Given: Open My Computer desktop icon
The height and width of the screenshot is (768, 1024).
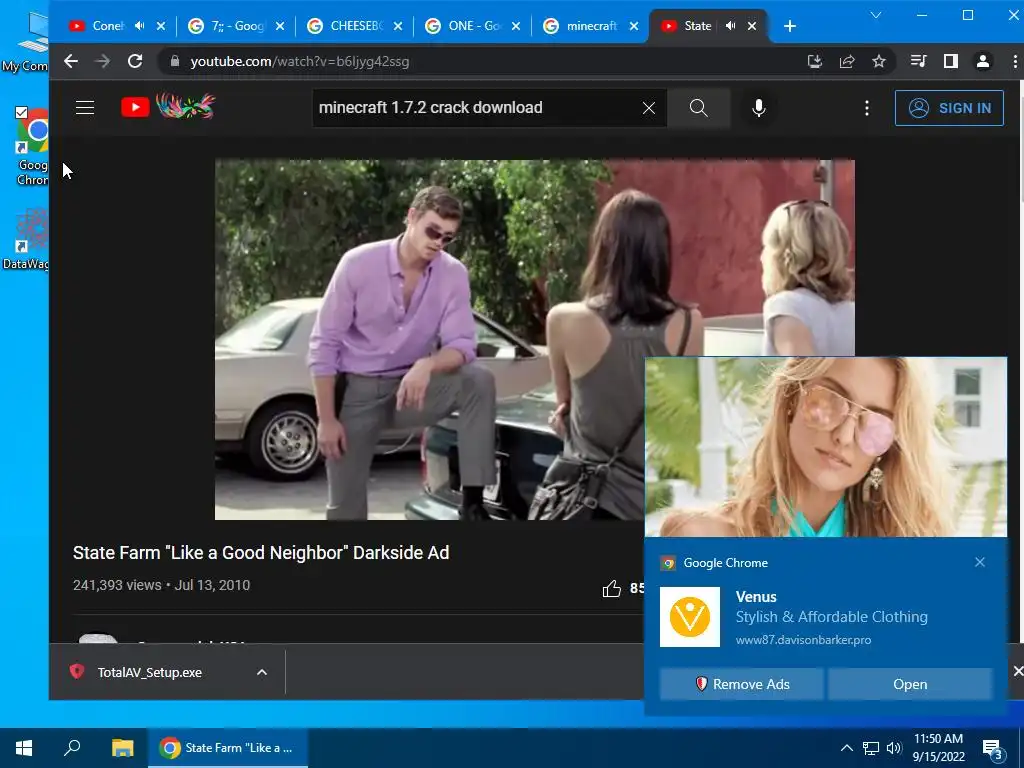Looking at the screenshot, I should point(26,42).
